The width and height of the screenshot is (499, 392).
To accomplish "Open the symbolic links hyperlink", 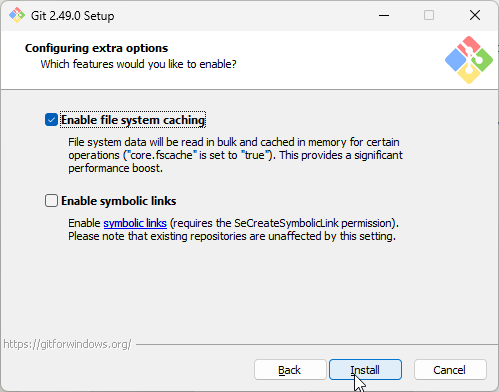I will coord(135,223).
